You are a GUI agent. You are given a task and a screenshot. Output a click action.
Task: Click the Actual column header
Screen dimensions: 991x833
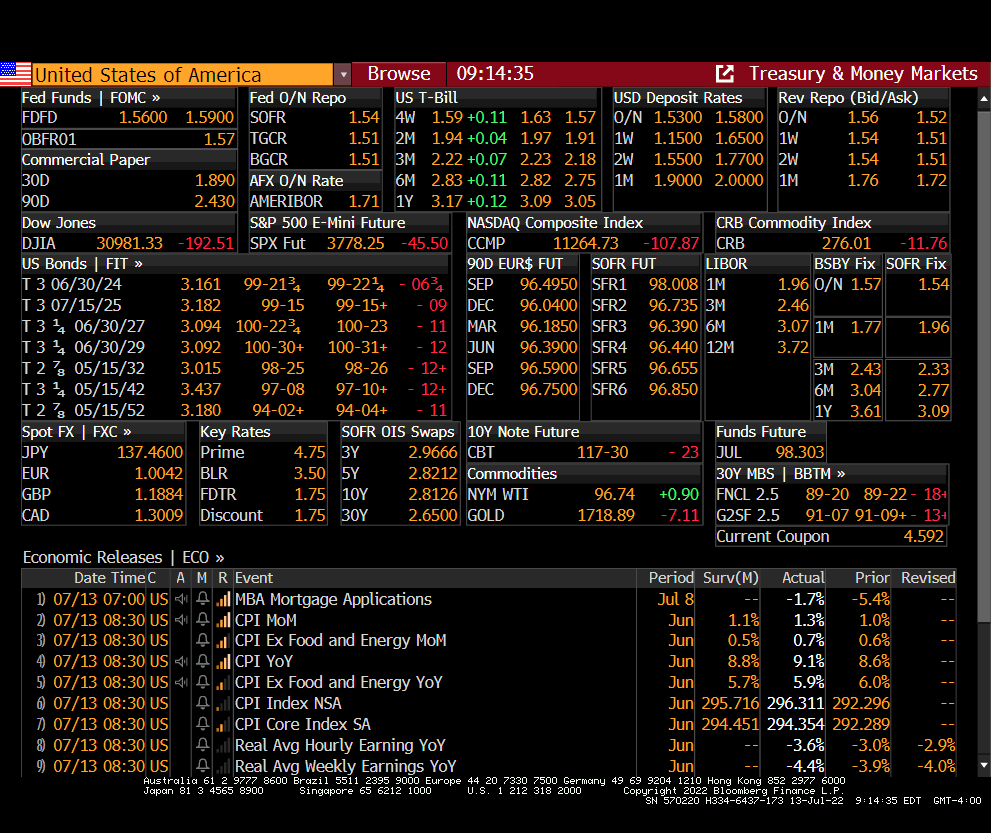(803, 578)
